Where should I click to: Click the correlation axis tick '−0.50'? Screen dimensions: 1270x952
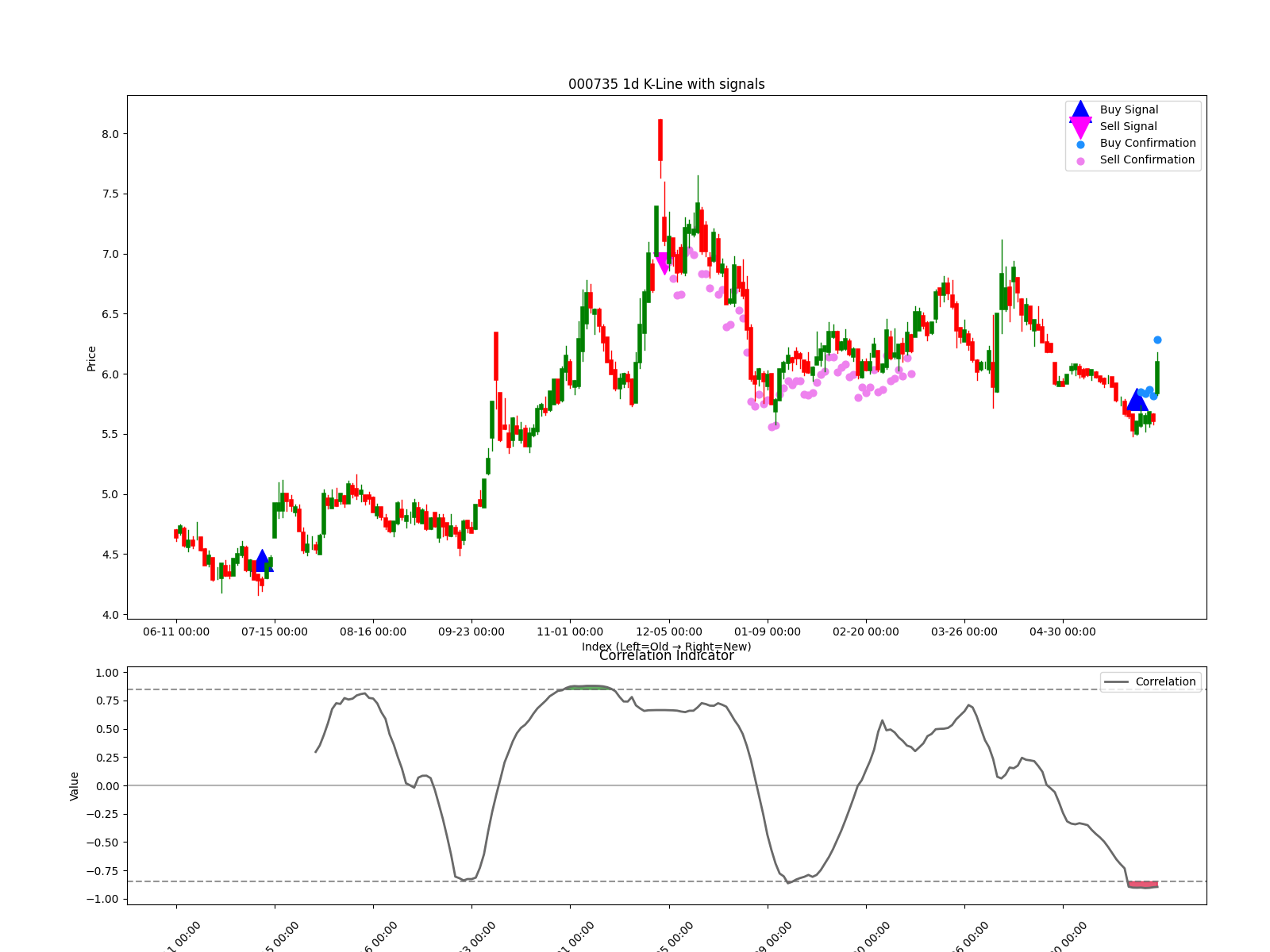[x=102, y=843]
